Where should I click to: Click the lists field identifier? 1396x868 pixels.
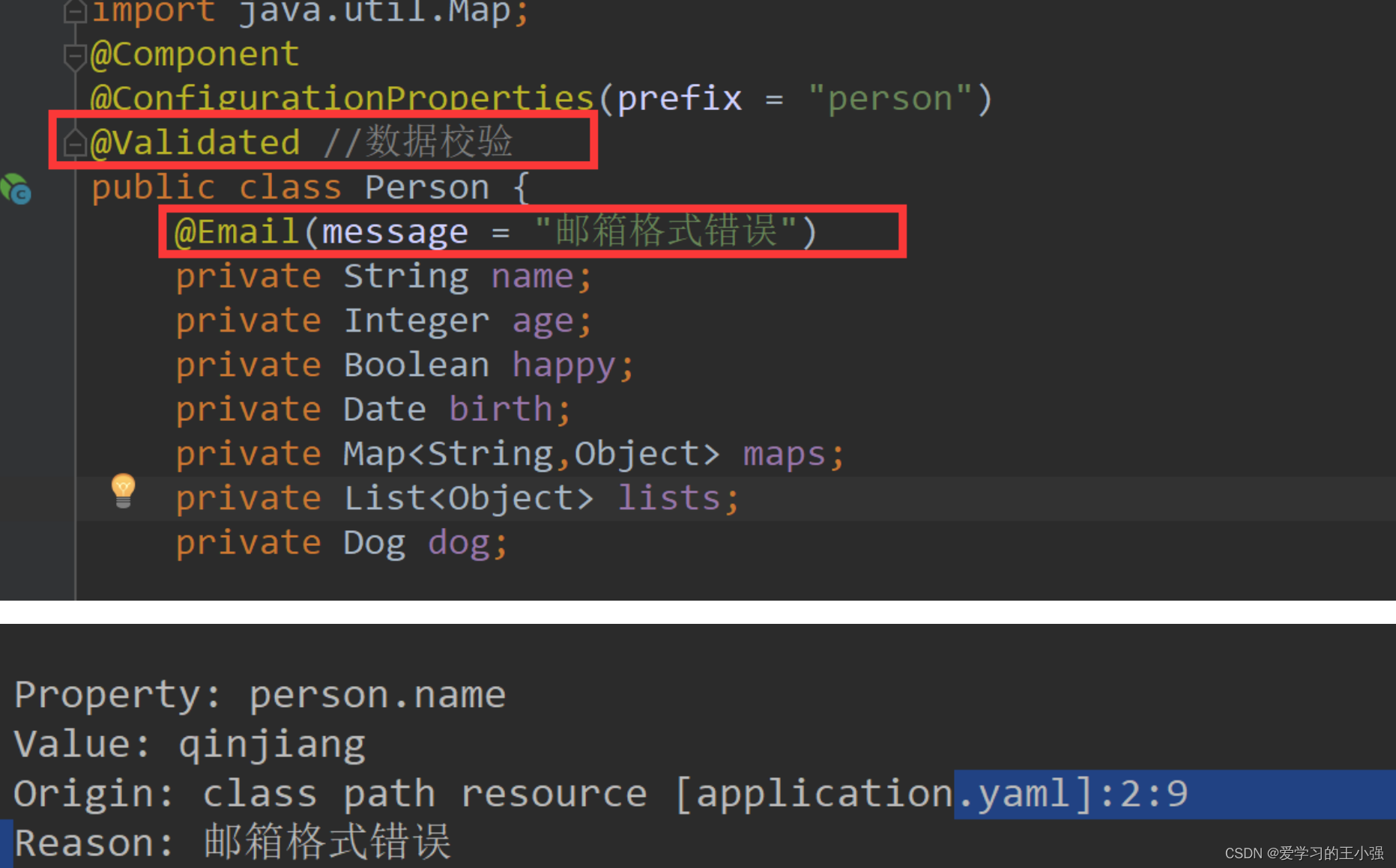coord(669,498)
